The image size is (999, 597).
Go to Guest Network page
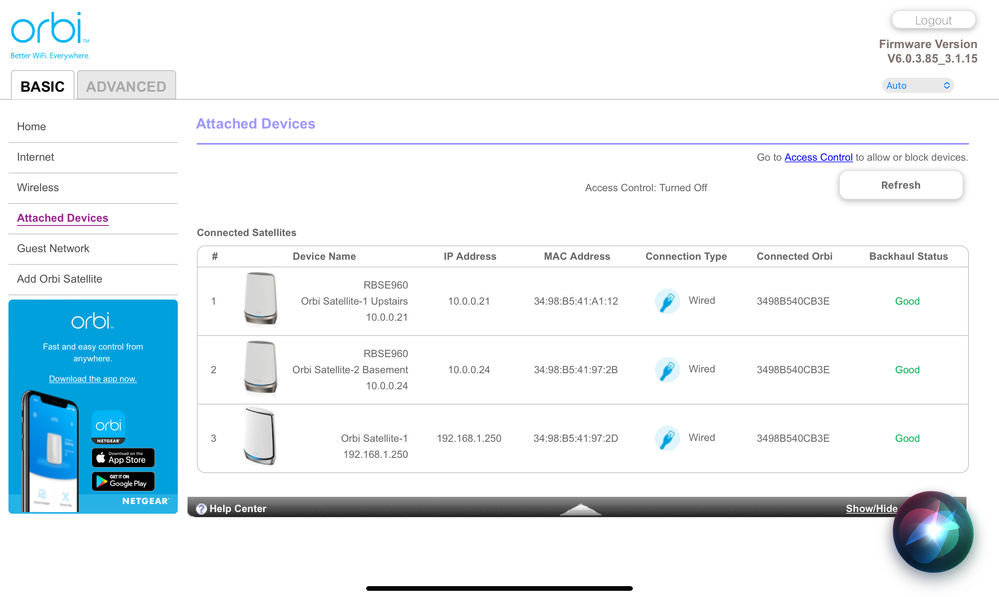(x=53, y=249)
